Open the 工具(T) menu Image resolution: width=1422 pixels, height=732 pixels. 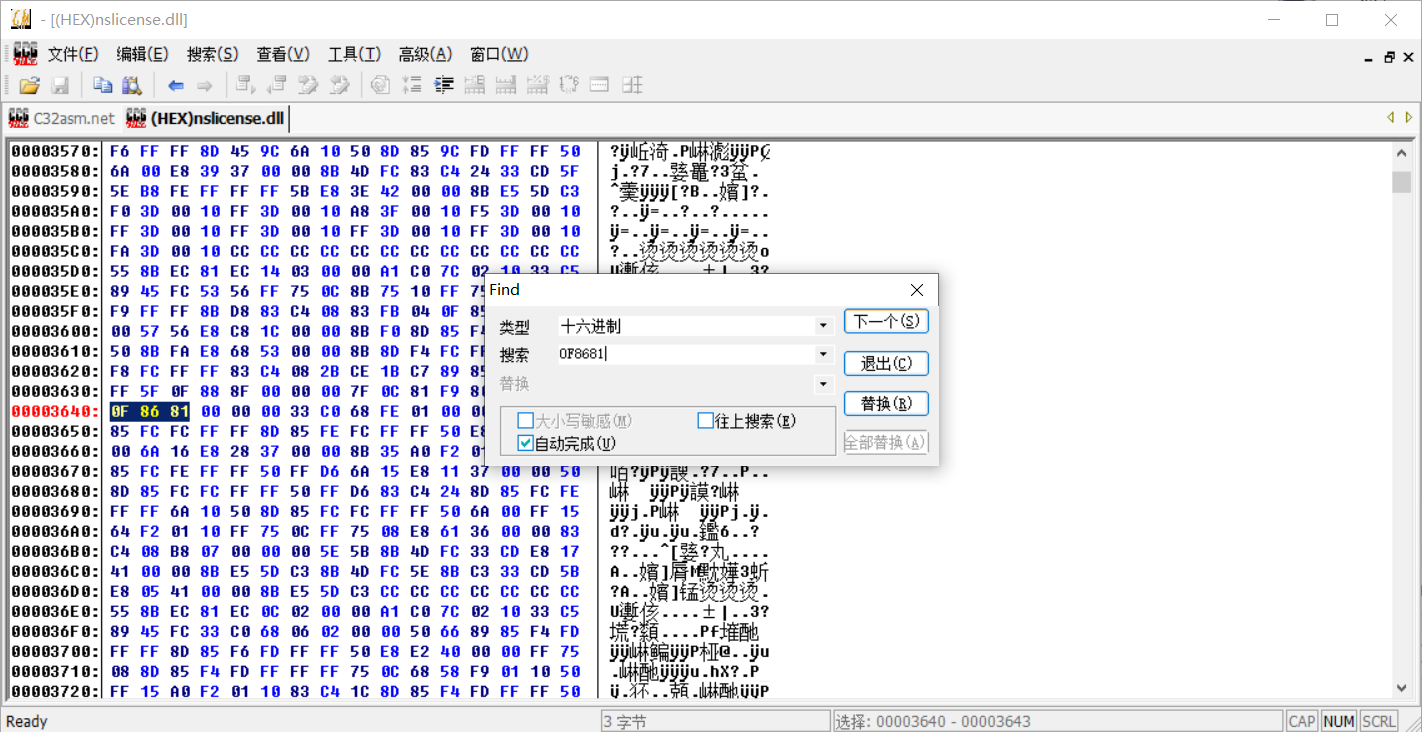click(354, 54)
